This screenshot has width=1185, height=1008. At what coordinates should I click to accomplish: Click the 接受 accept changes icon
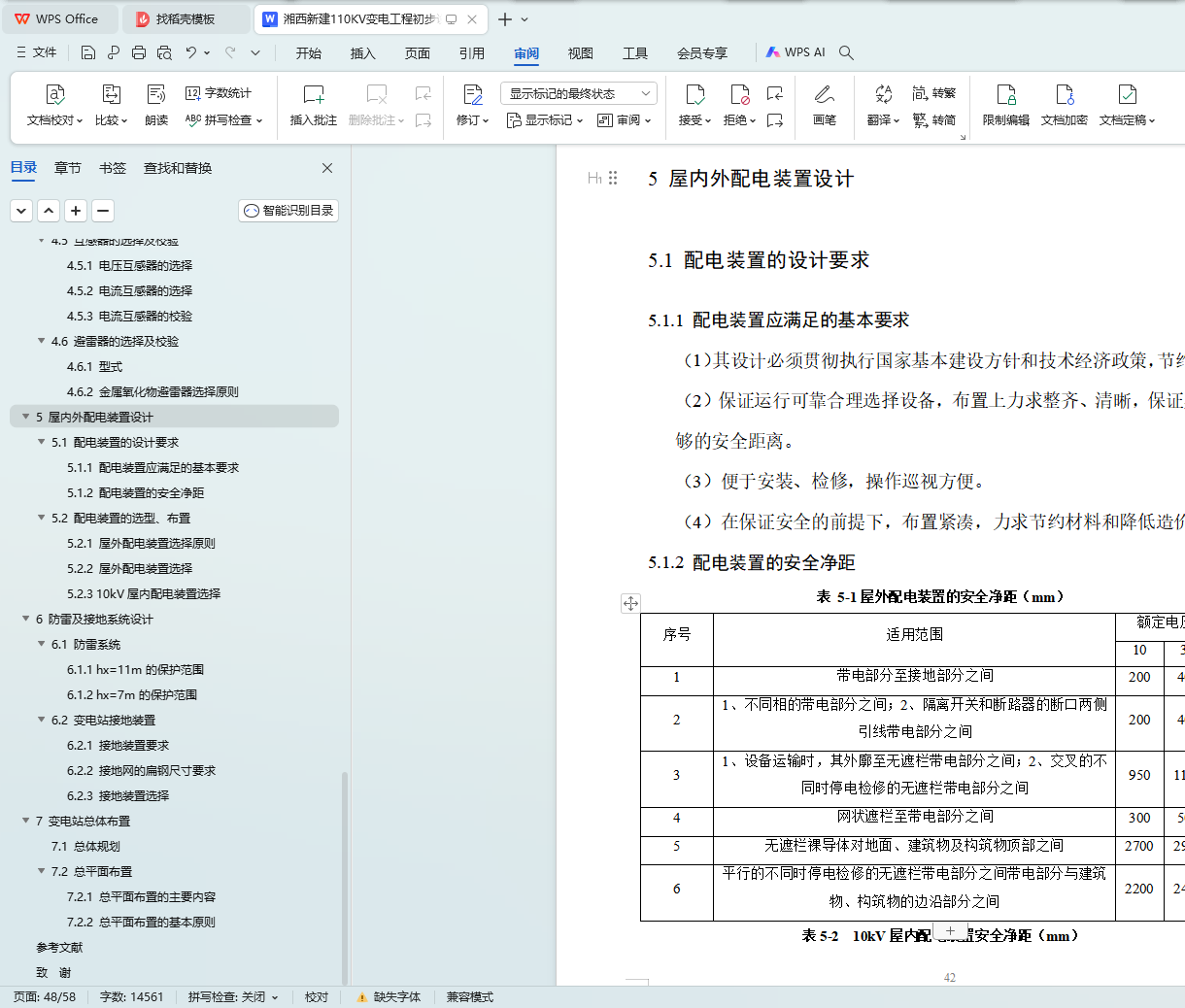694,95
